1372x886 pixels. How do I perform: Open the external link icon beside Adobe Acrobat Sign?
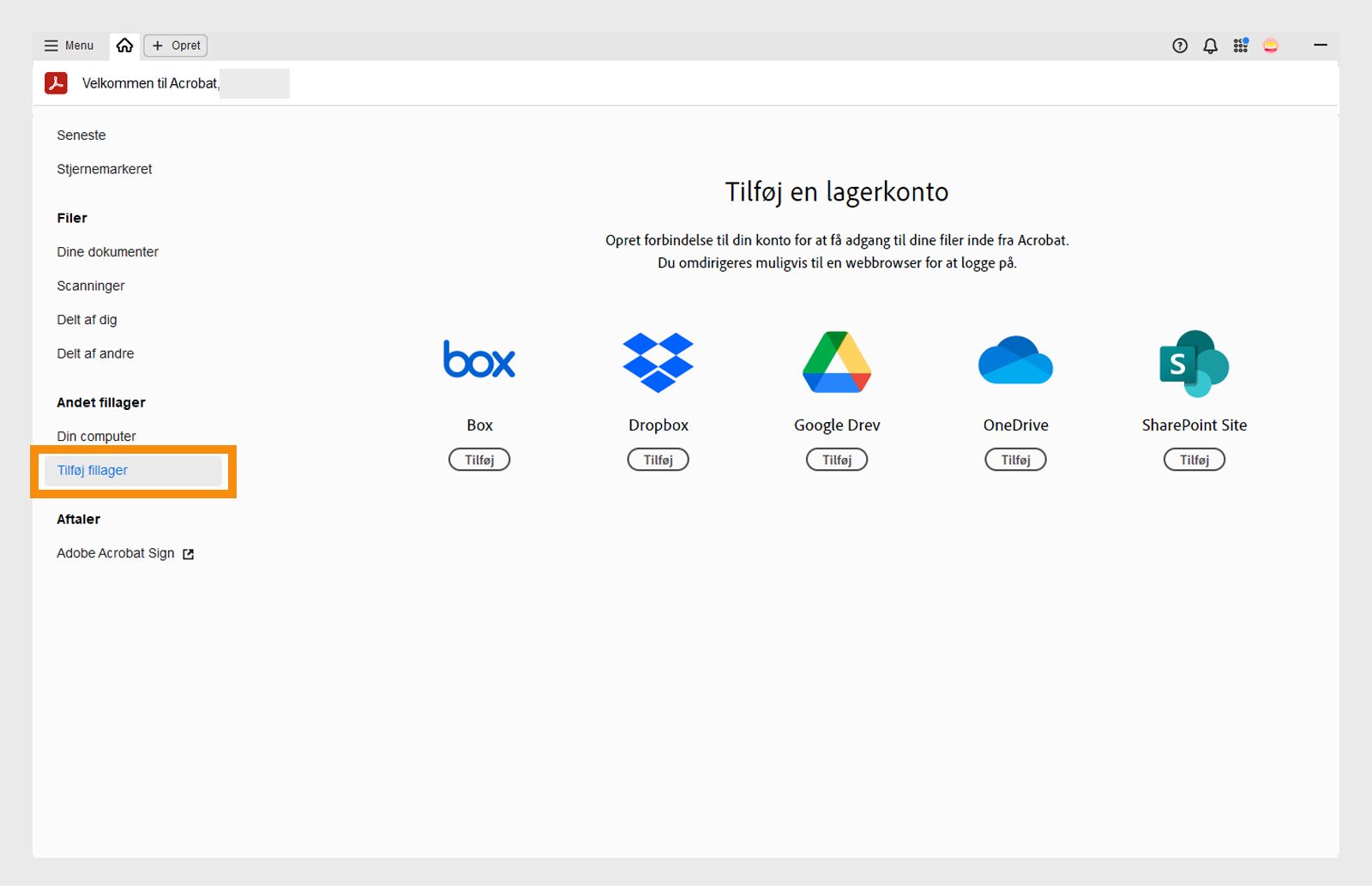(188, 553)
